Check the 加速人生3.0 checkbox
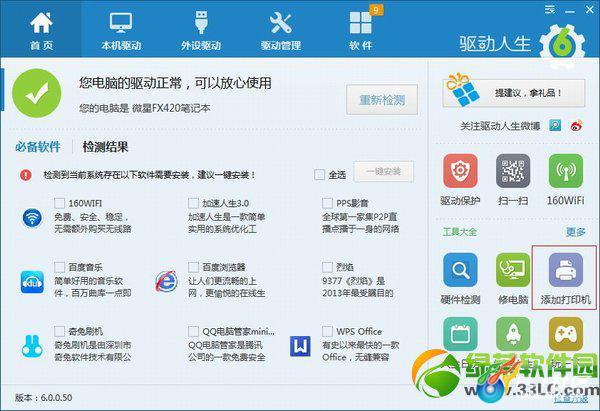This screenshot has width=600, height=411. coord(193,202)
